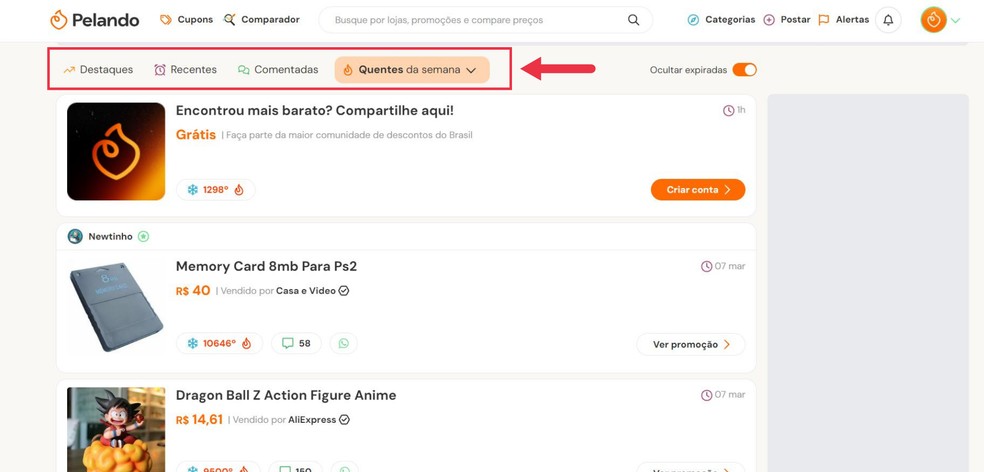Open the Cupons link
The image size is (984, 472).
[x=187, y=20]
